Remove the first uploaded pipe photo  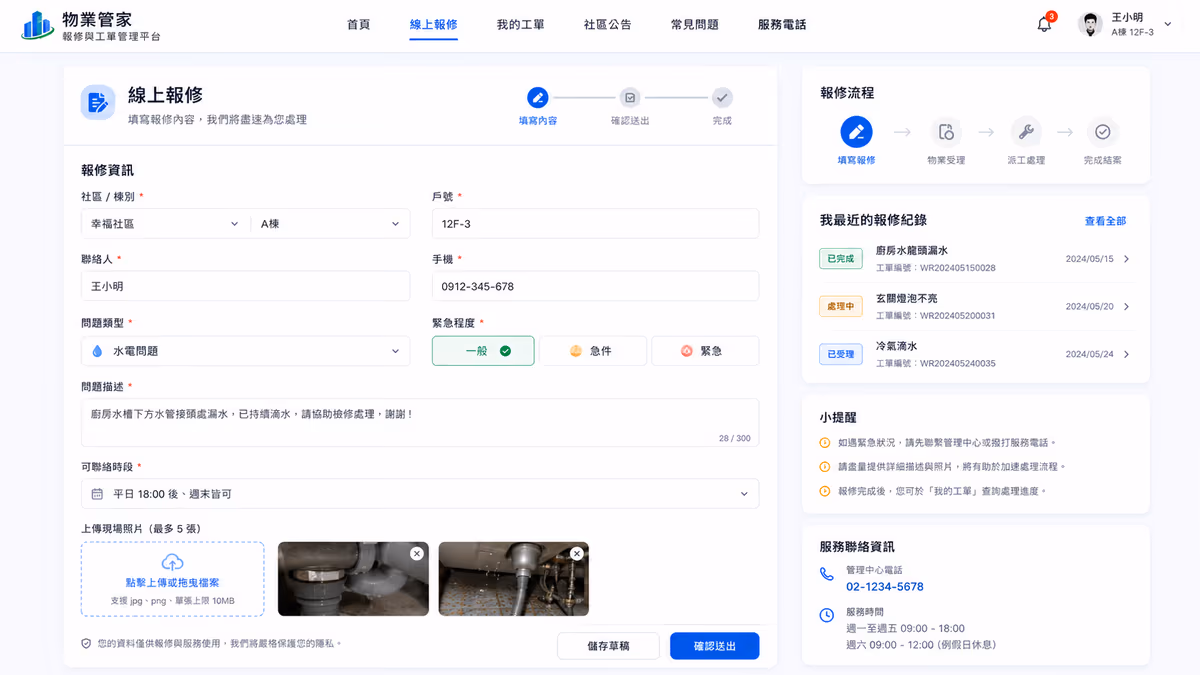[x=416, y=554]
